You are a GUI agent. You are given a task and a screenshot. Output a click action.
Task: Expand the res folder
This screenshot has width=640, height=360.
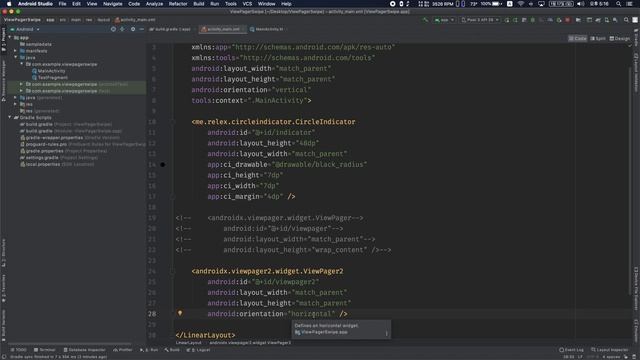(x=16, y=104)
